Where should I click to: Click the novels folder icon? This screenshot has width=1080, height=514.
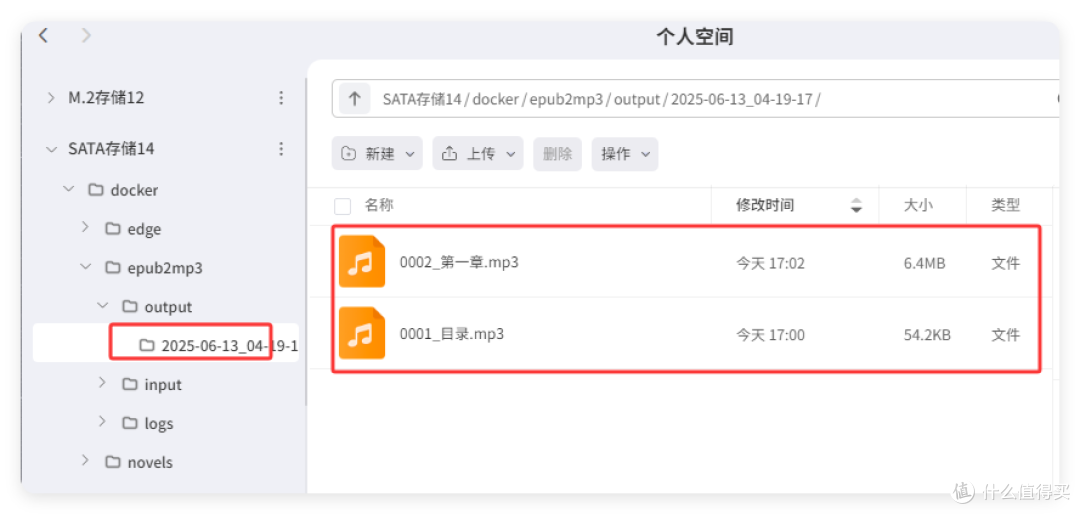(x=113, y=462)
